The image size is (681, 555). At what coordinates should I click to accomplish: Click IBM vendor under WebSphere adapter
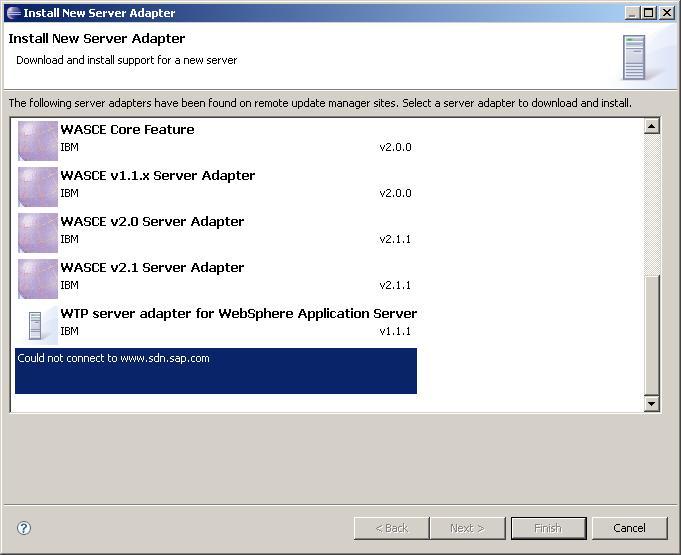point(69,331)
